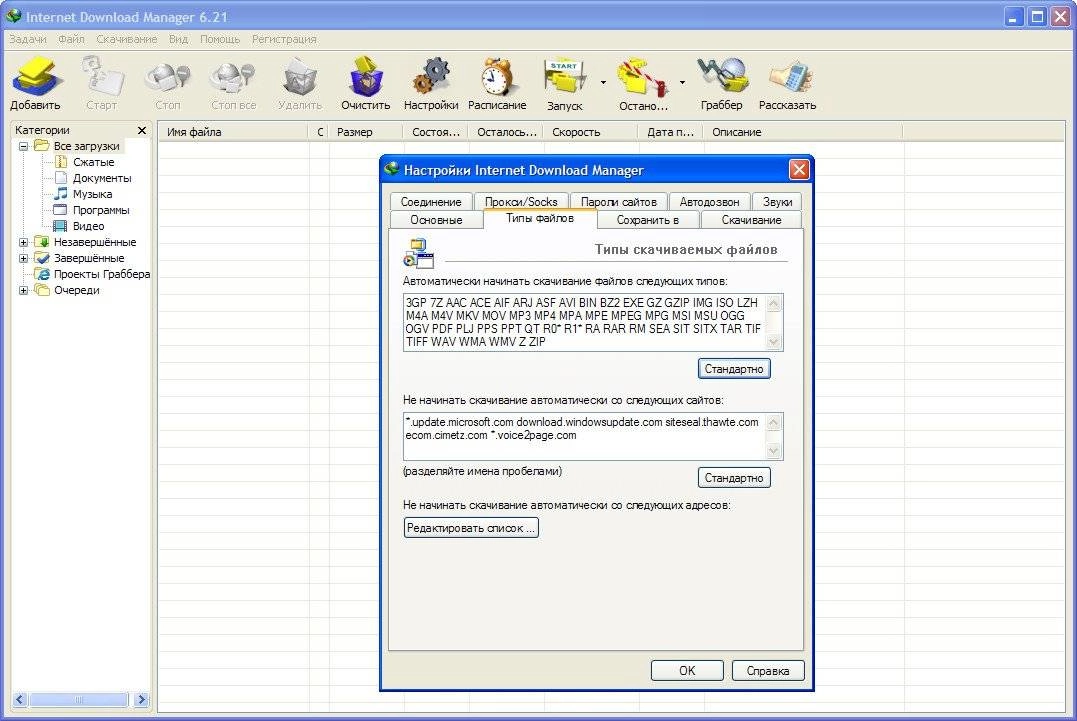
Task: Switch to the Соединение tab
Action: point(431,202)
